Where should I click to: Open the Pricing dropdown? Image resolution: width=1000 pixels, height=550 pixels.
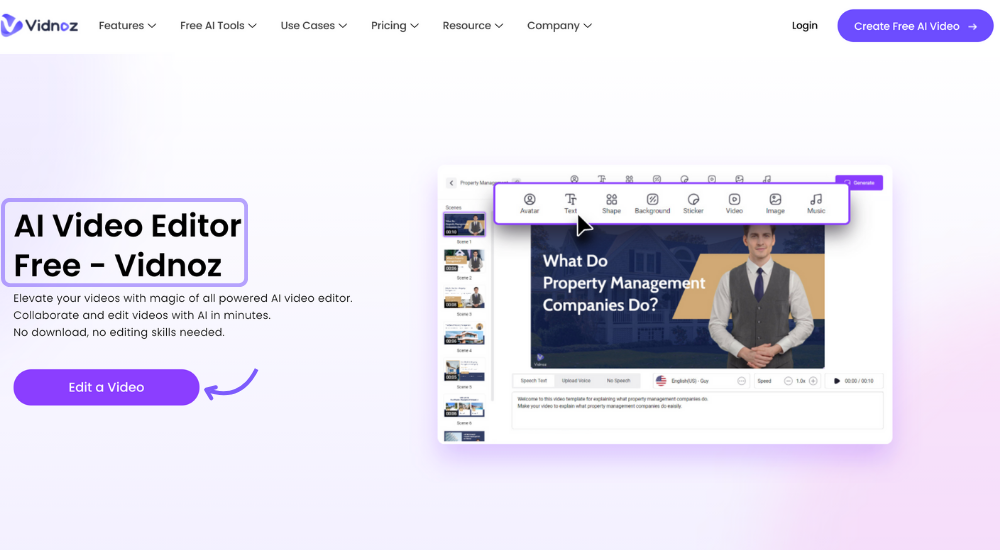[x=395, y=26]
